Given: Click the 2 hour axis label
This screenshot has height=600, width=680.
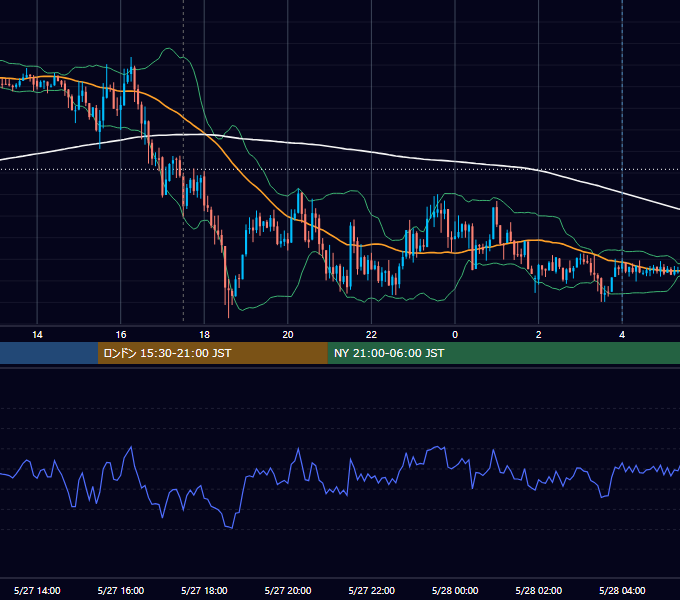Looking at the screenshot, I should tap(539, 335).
